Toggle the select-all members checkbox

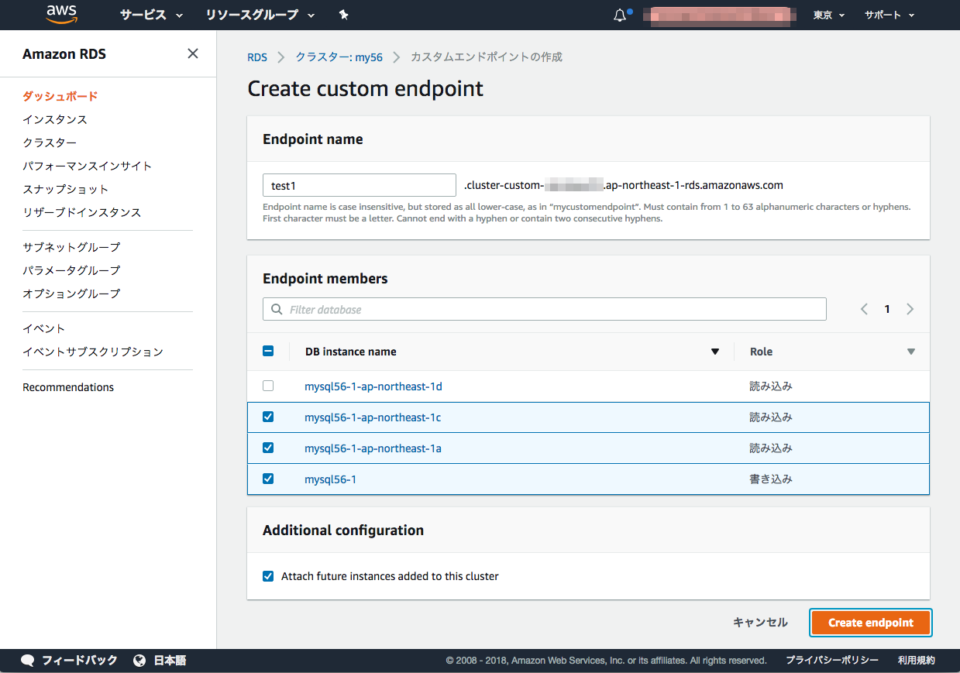tap(268, 351)
